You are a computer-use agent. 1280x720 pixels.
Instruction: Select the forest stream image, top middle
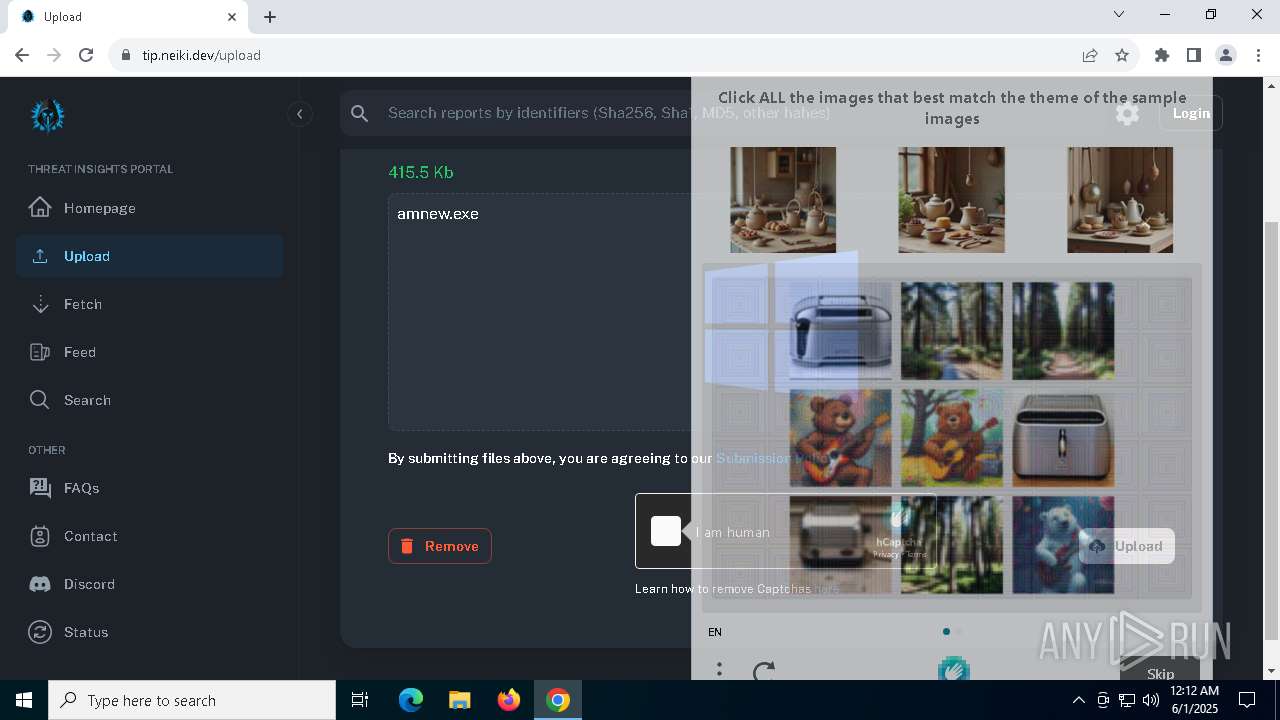tap(951, 331)
